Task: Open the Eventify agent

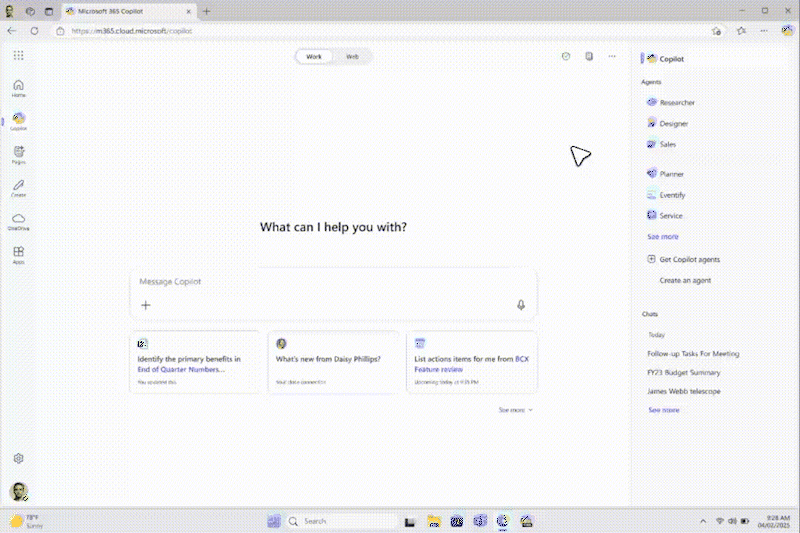Action: [666, 195]
